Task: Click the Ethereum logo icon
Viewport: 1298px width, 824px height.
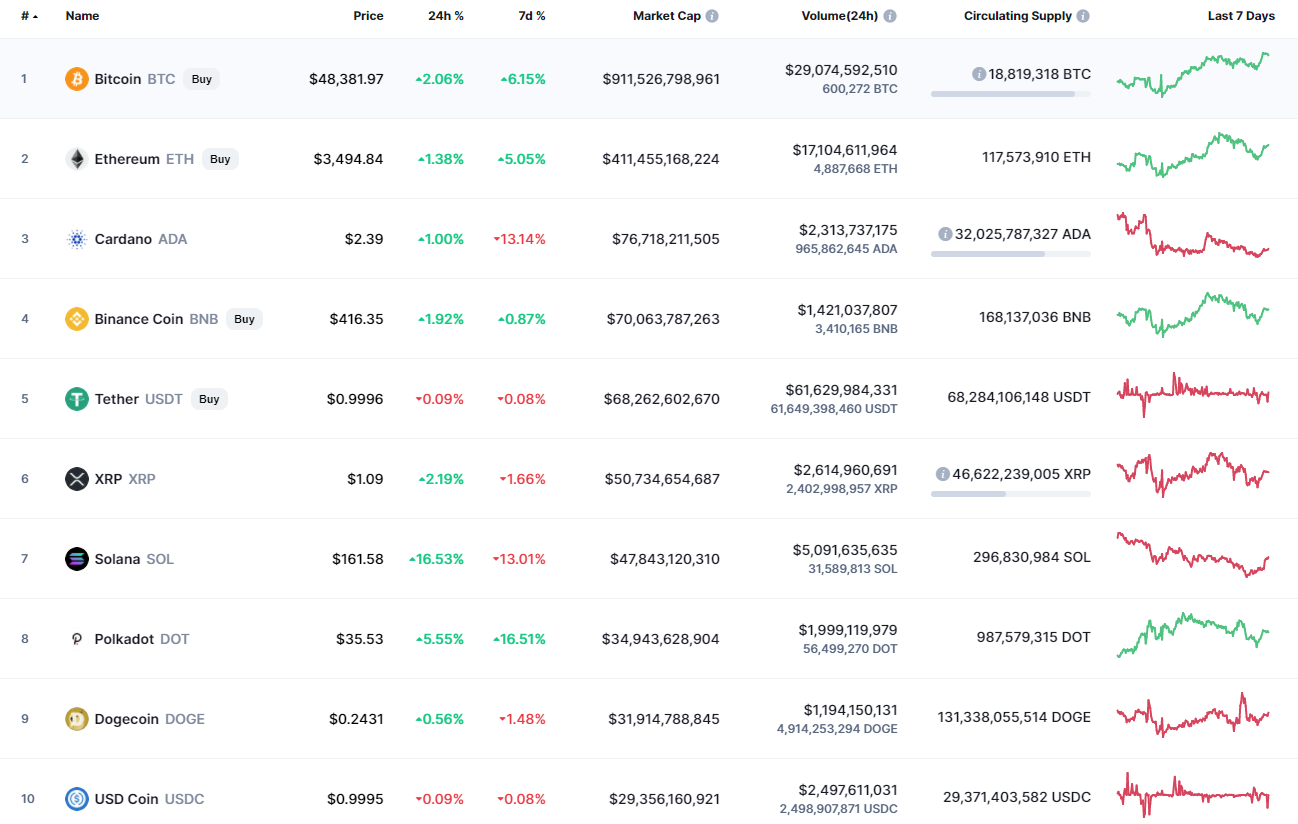Action: coord(77,159)
